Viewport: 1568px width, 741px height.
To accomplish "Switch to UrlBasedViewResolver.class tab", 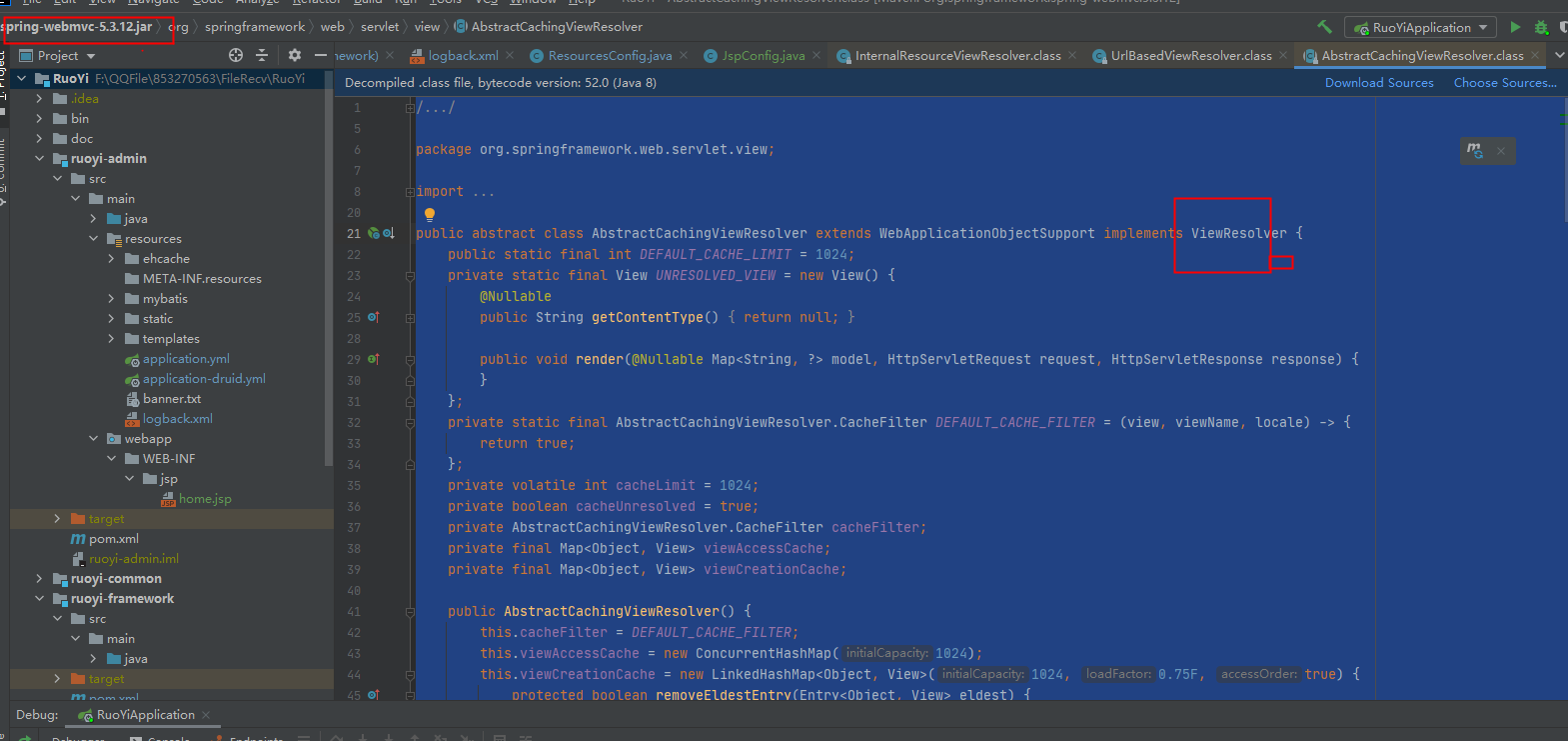I will point(1191,55).
